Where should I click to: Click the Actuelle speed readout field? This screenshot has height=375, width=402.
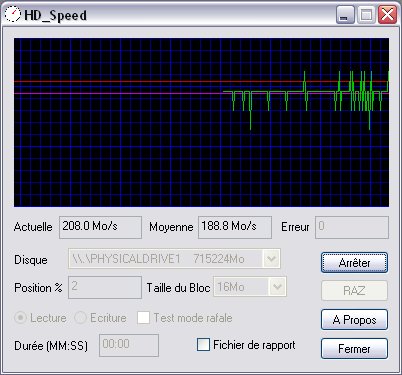click(100, 227)
